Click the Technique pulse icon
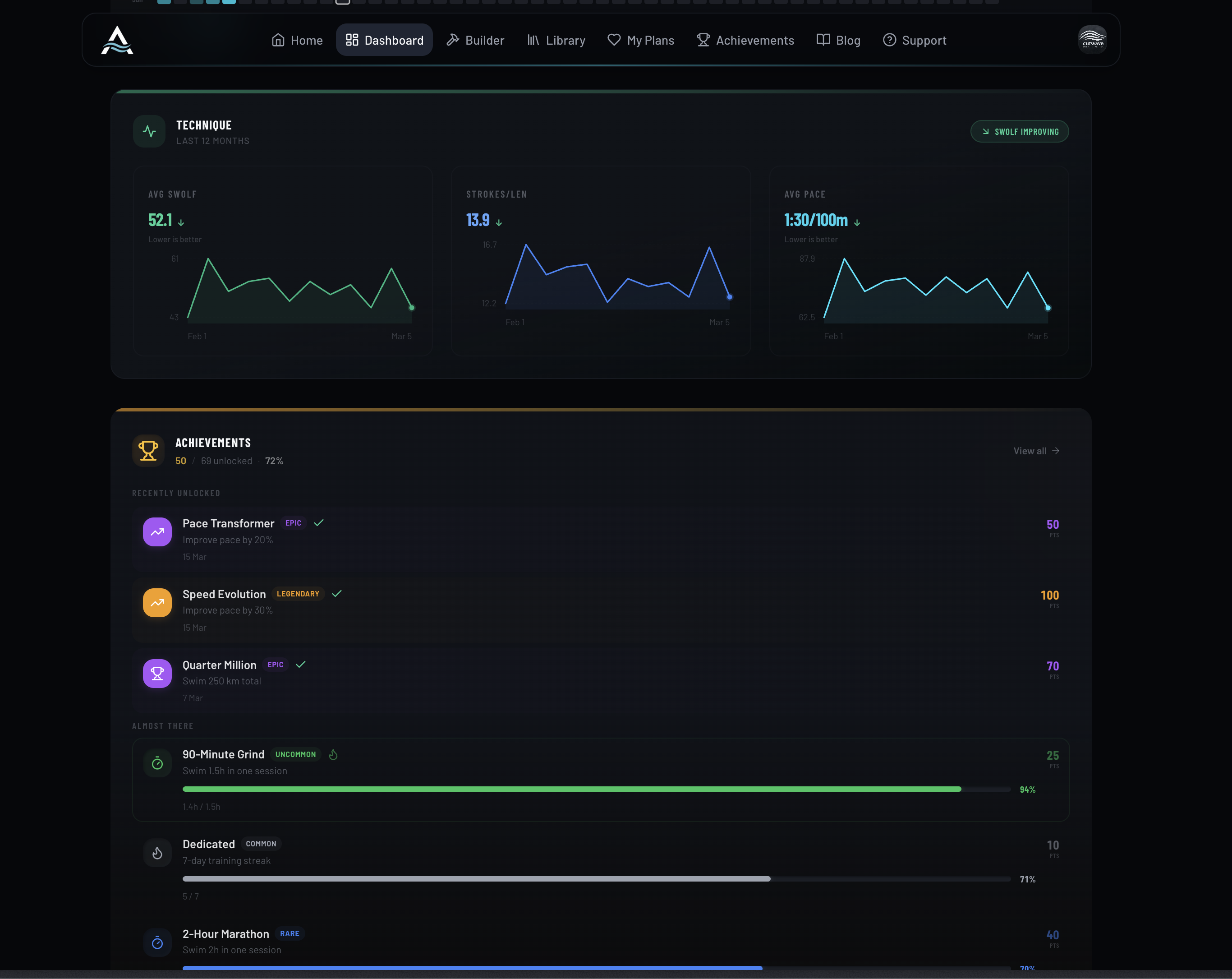 click(149, 132)
